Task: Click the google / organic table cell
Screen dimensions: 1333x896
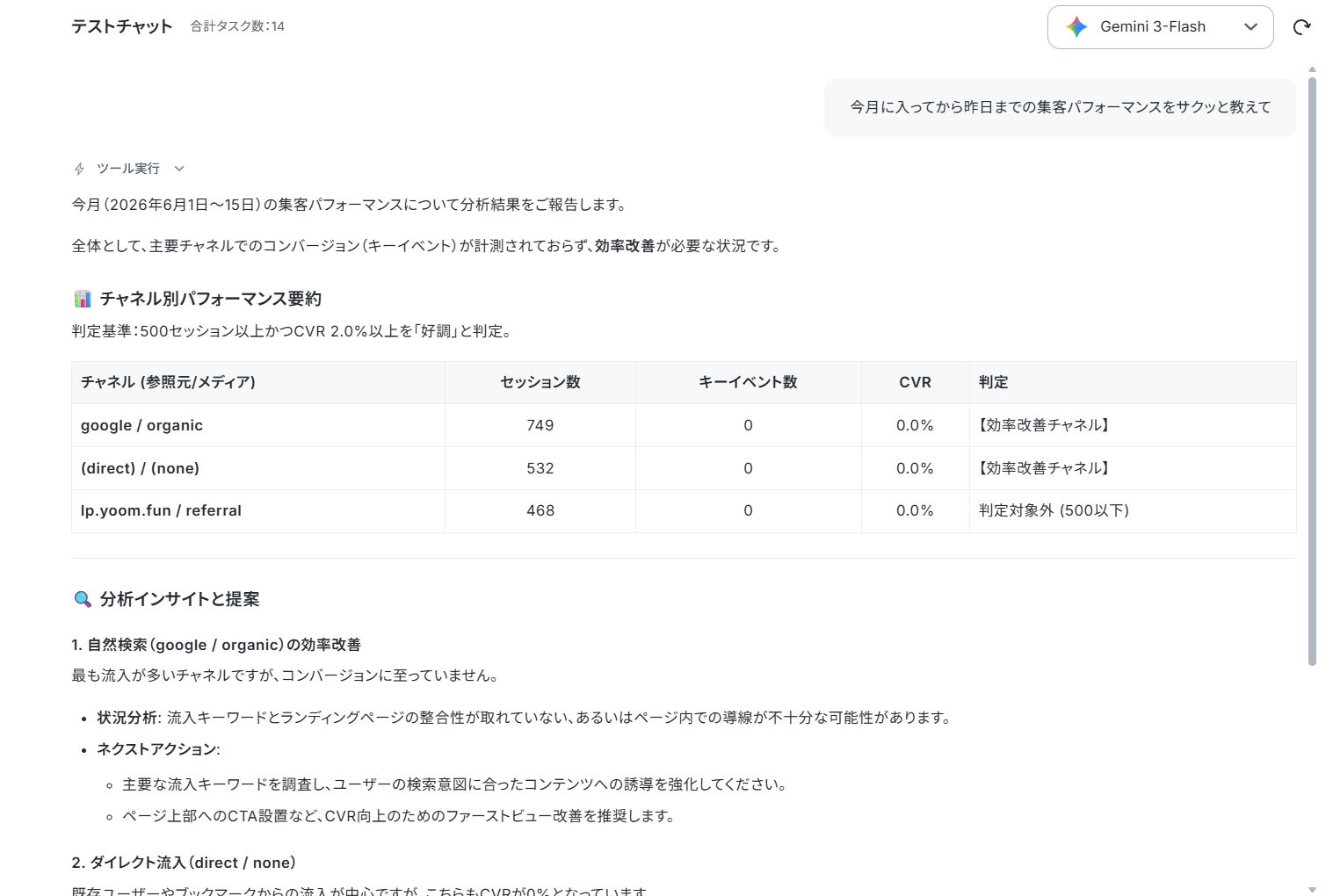Action: coord(258,425)
